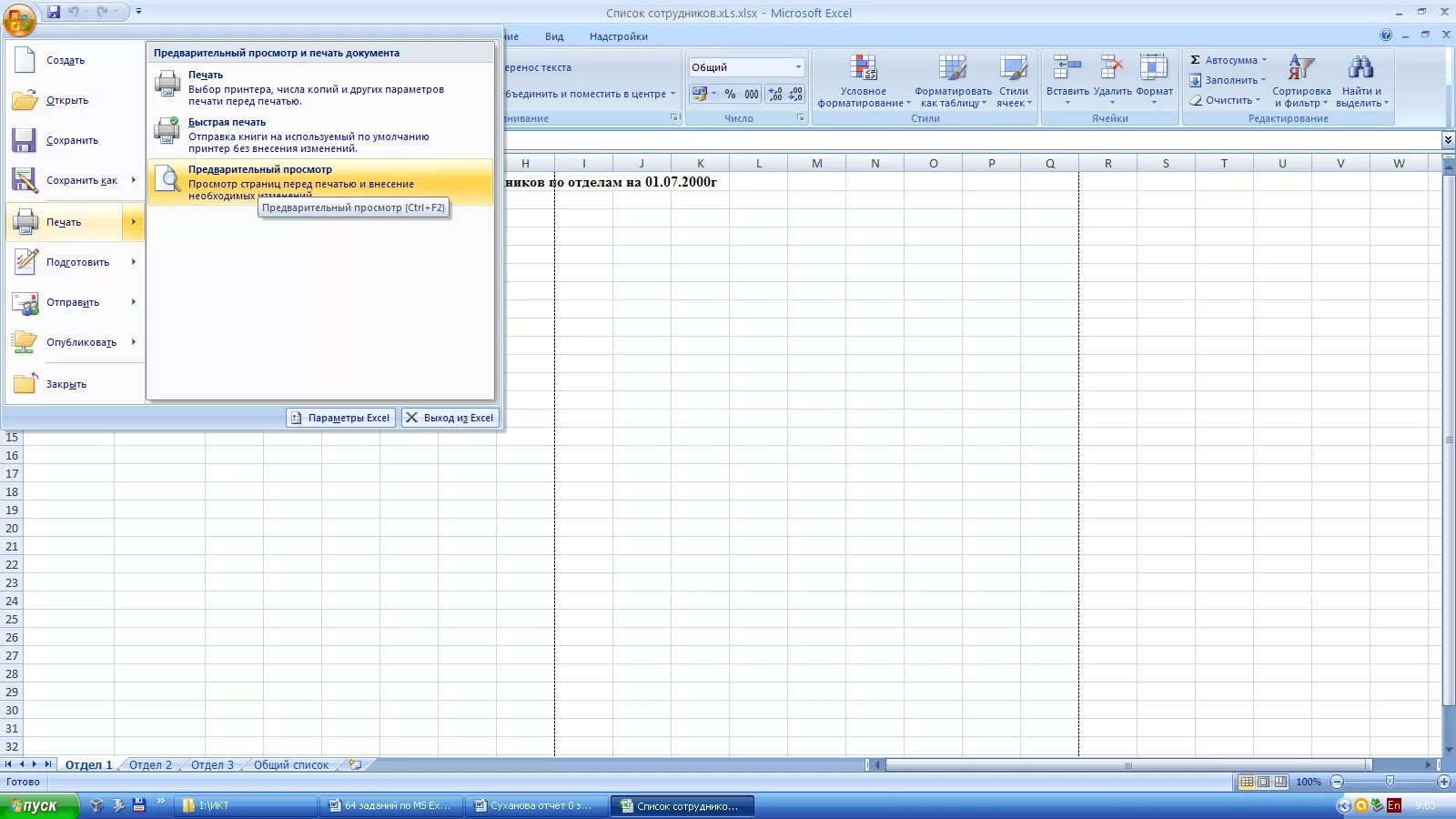Click the AutoSum sigma icon
The image size is (1456, 819).
pyautogui.click(x=1196, y=60)
